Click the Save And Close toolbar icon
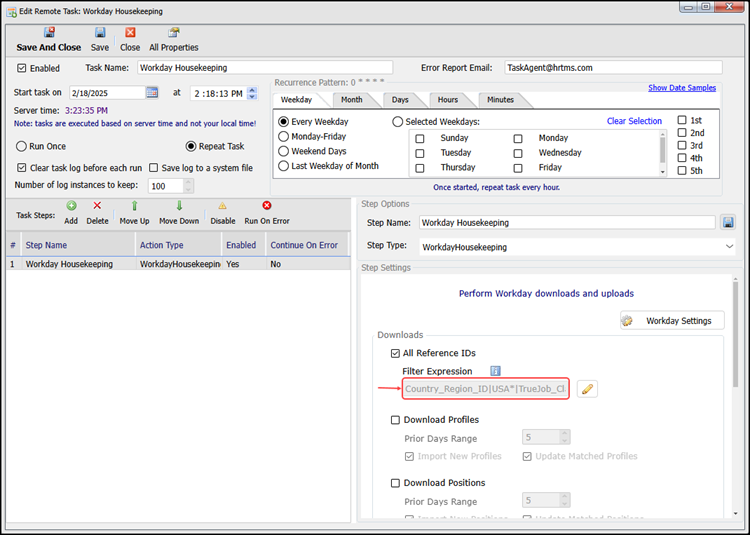Viewport: 750px width, 535px height. pyautogui.click(x=49, y=33)
